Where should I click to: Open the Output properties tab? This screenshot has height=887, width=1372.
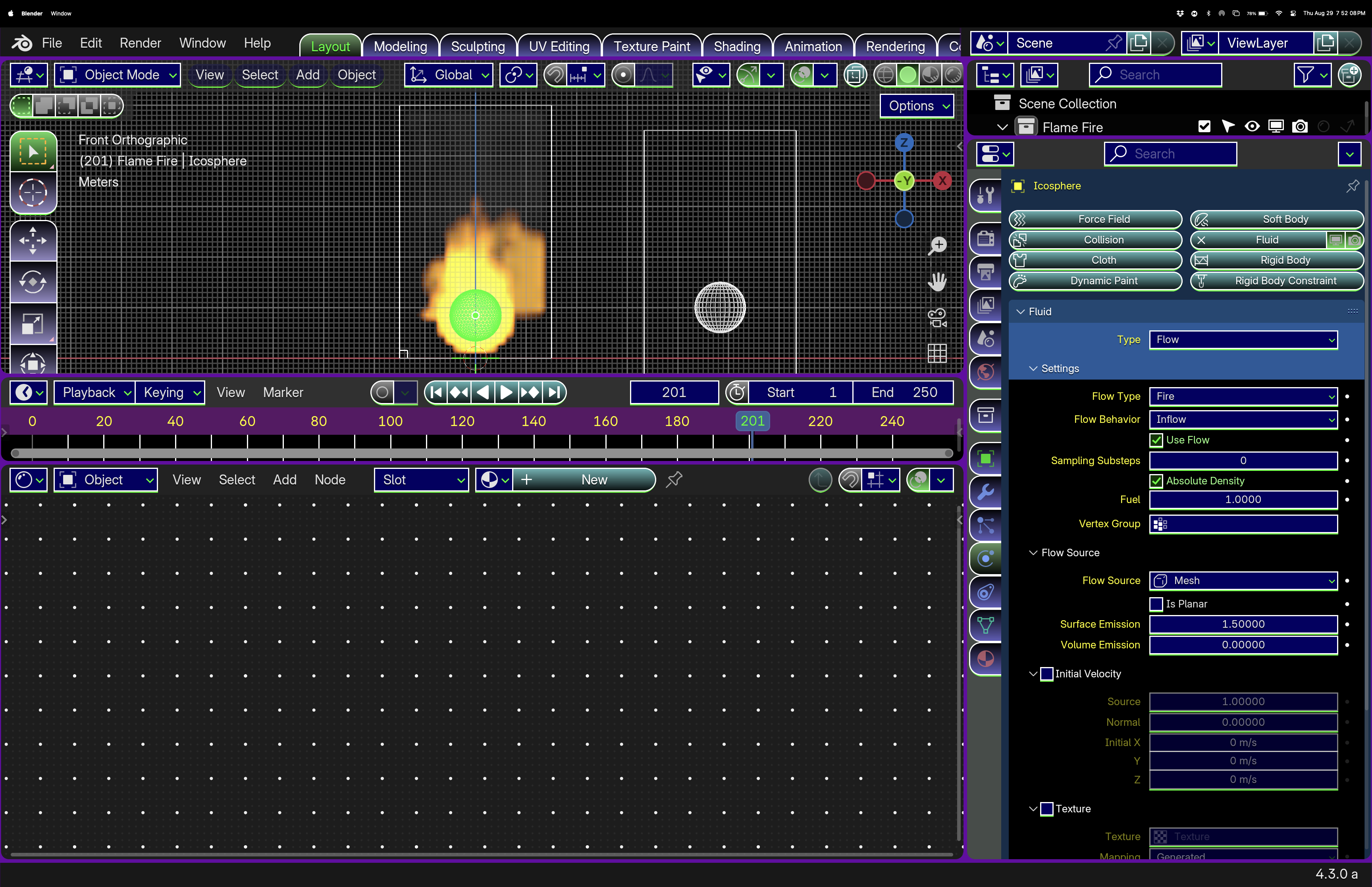tap(986, 271)
